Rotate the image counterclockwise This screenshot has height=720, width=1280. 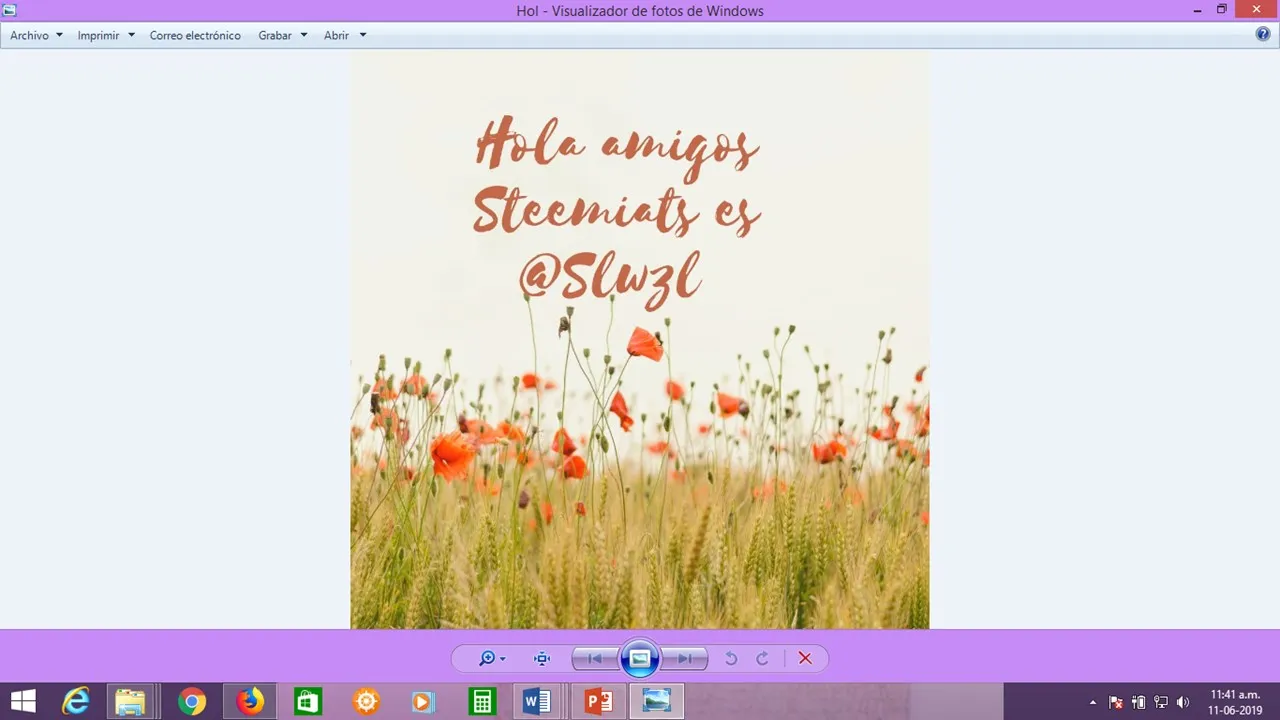[x=731, y=658]
